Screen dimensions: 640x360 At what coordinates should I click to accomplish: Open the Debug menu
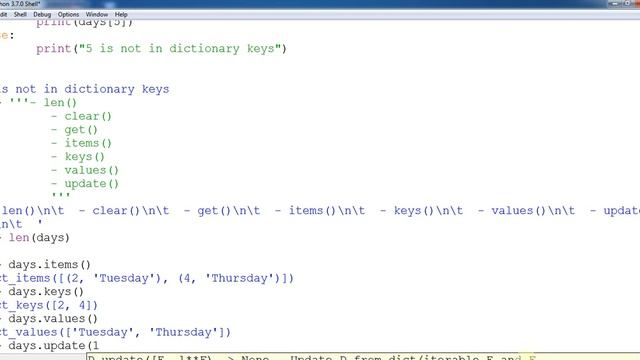[42, 14]
